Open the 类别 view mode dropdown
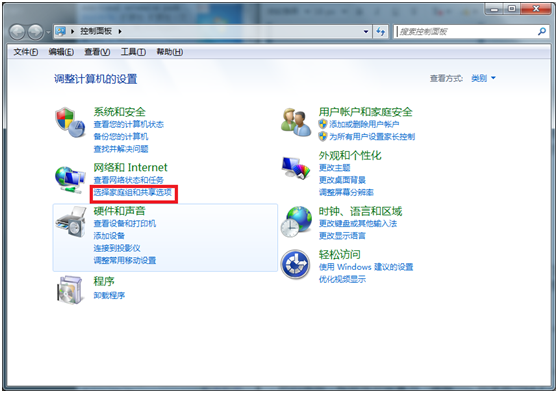The width and height of the screenshot is (558, 393). pos(483,78)
